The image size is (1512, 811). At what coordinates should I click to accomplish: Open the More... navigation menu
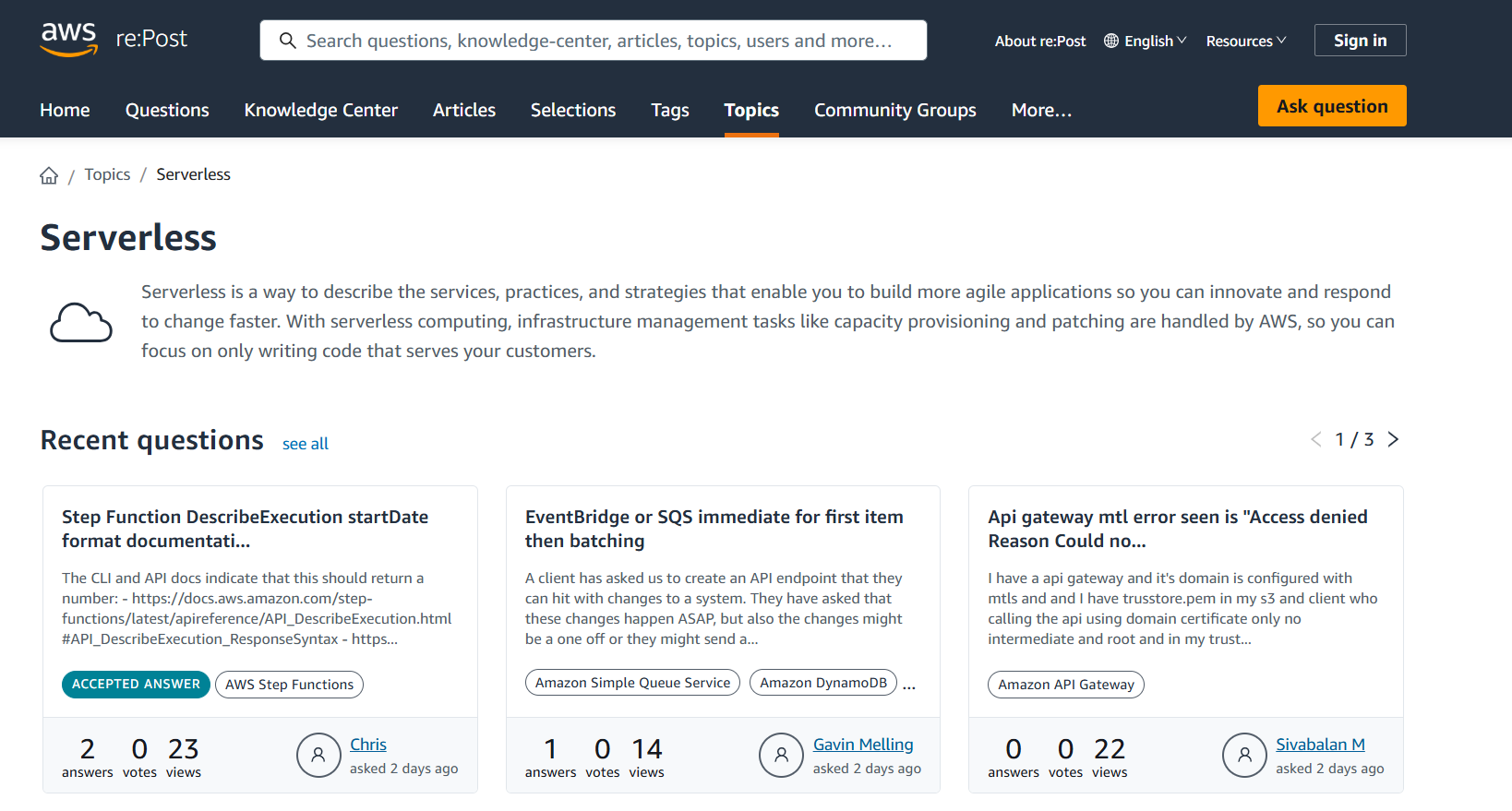[x=1041, y=110]
